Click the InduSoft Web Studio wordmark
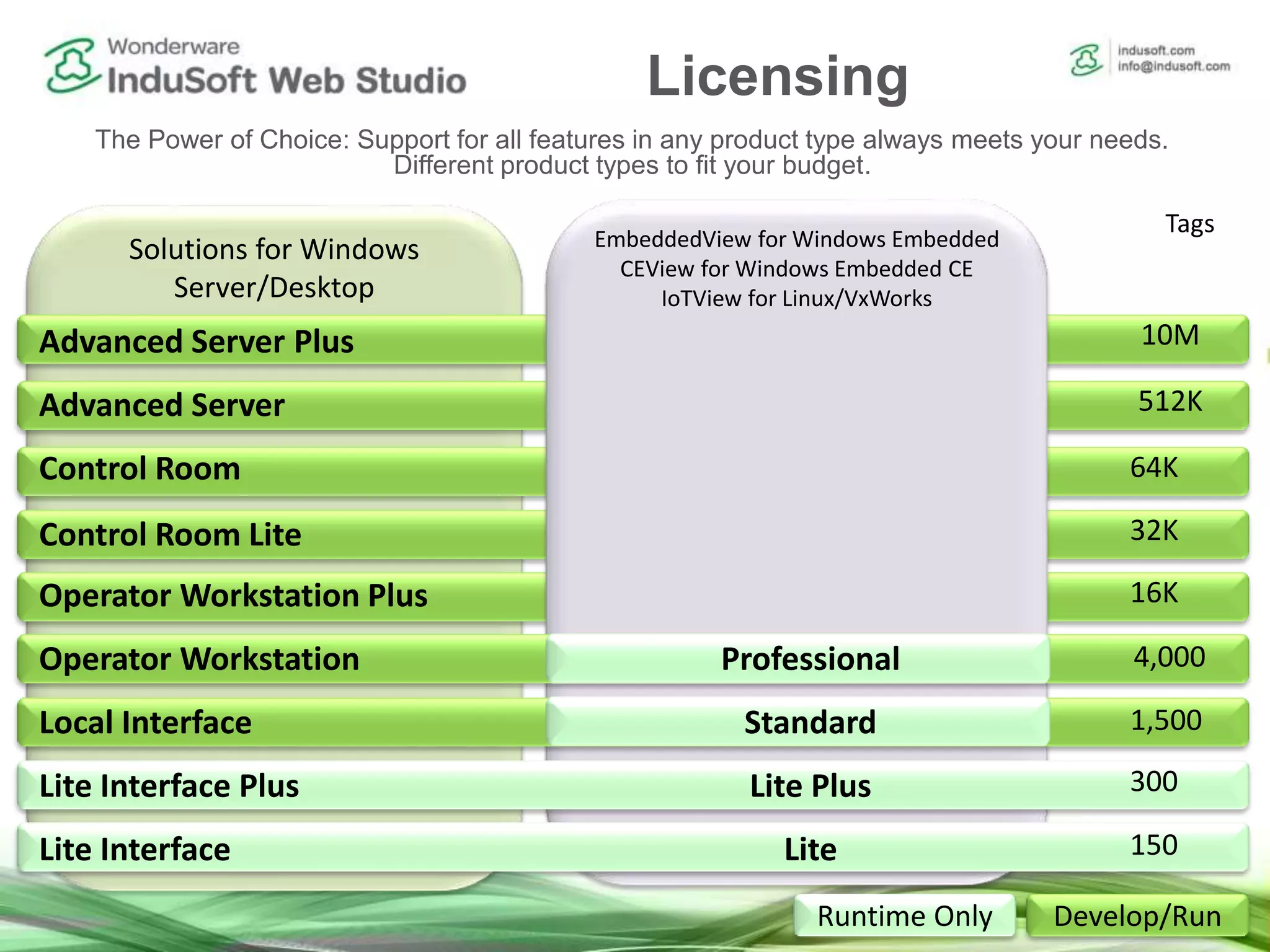Image resolution: width=1270 pixels, height=952 pixels. pyautogui.click(x=286, y=80)
